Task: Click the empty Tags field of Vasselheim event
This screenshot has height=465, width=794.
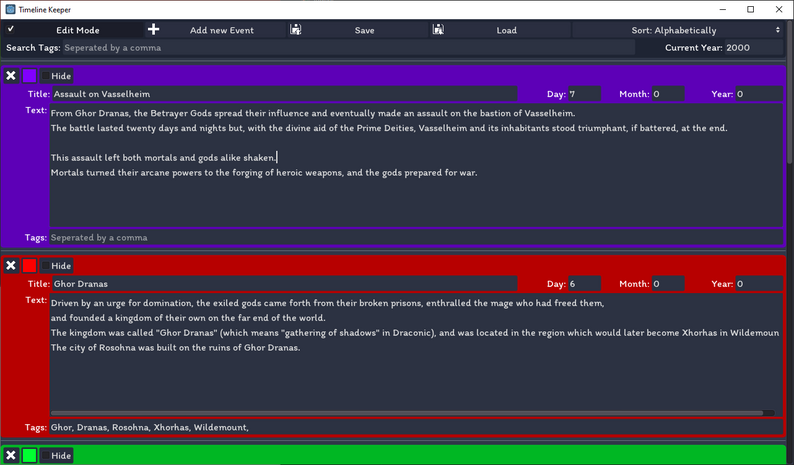Action: point(416,238)
